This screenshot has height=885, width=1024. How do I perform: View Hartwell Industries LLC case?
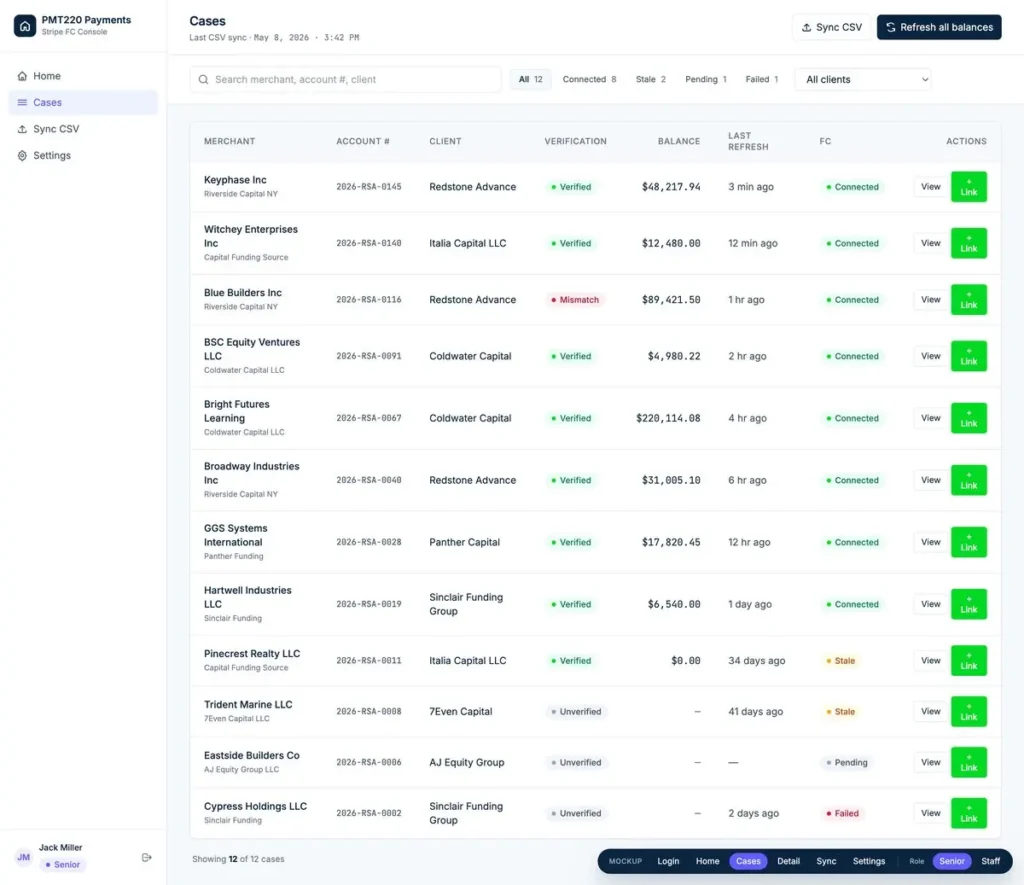(x=930, y=604)
